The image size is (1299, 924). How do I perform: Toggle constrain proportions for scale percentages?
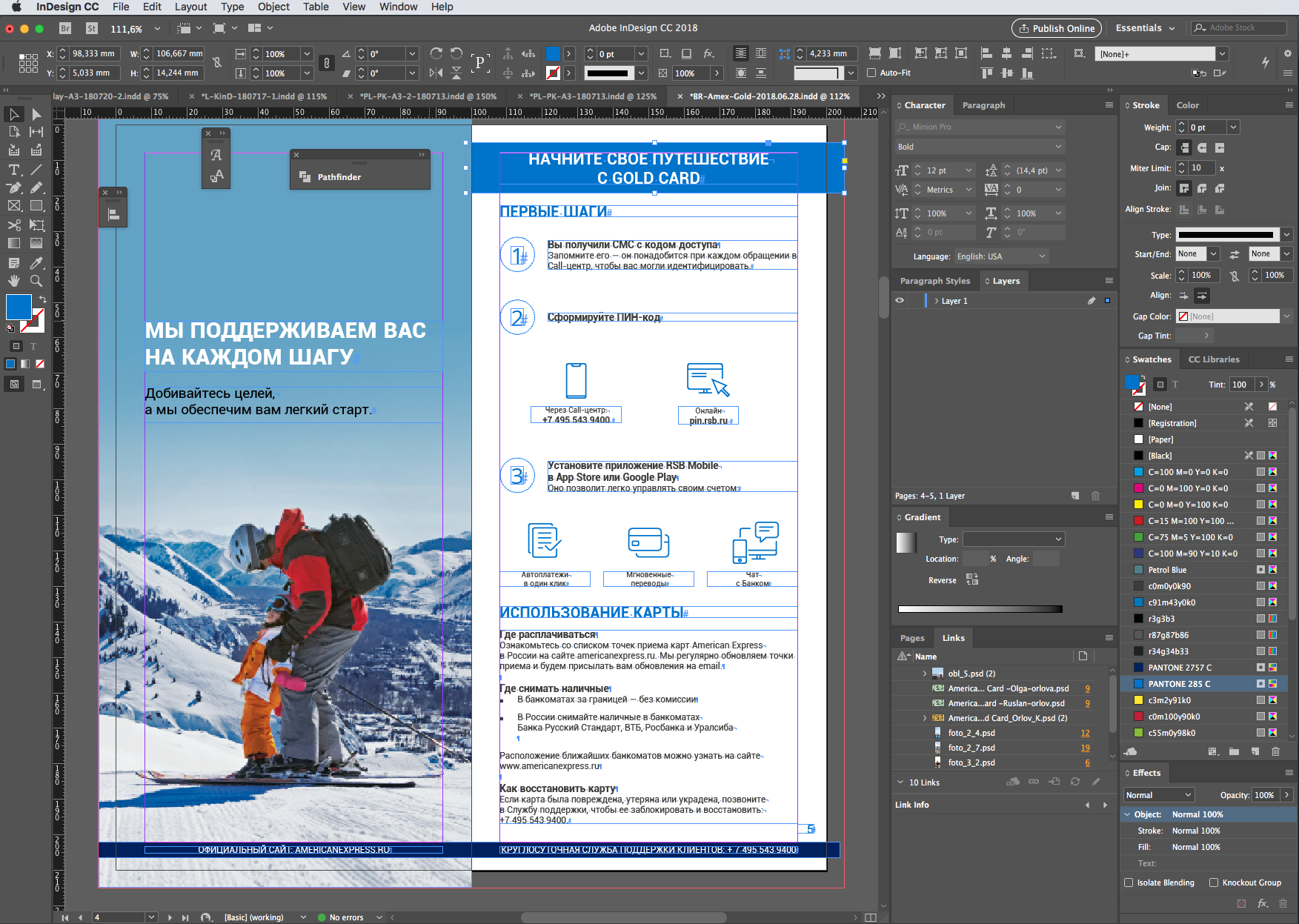point(326,63)
